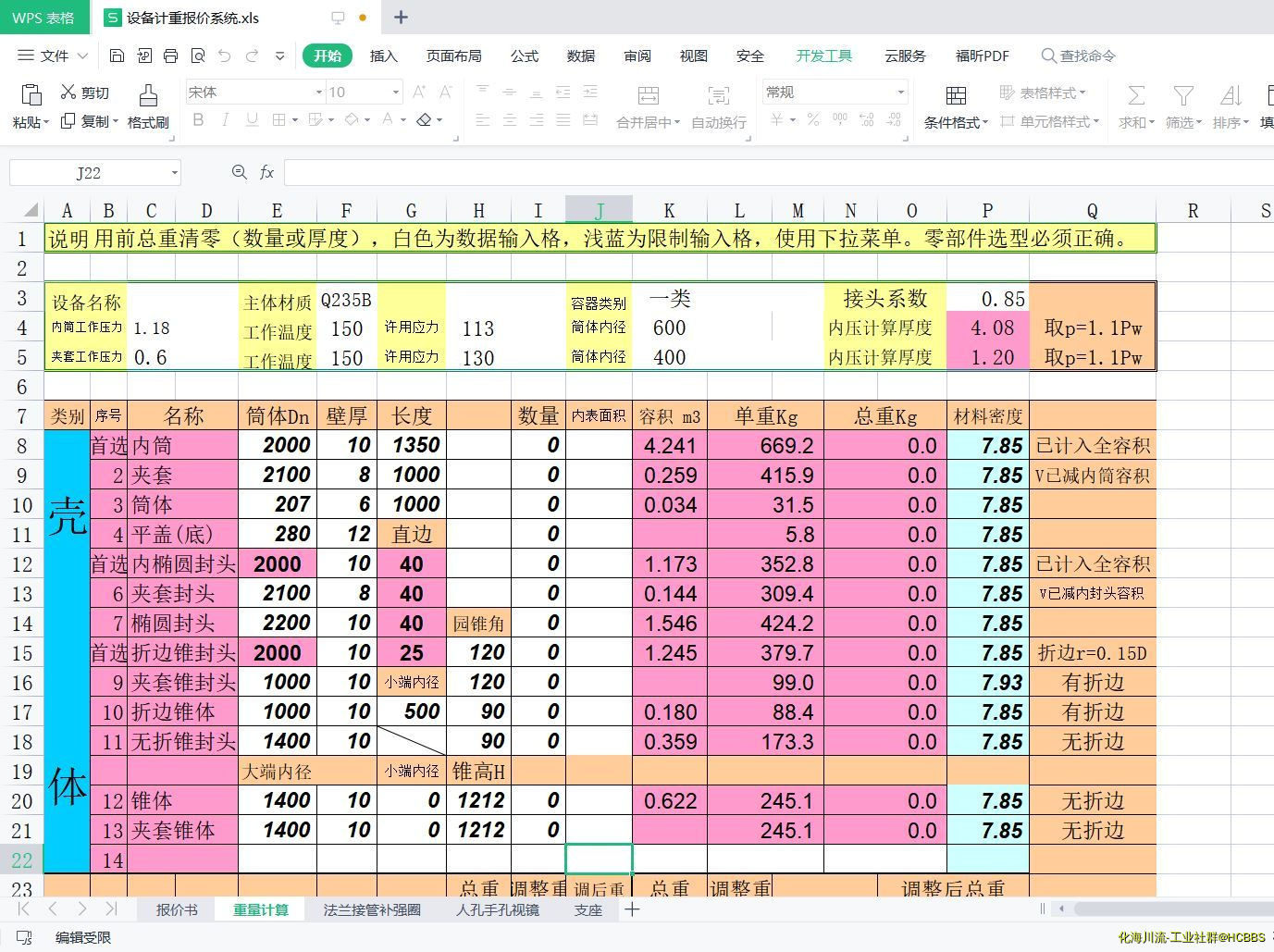Screen dimensions: 1274x952
Task: Click the Print icon
Action: tap(170, 56)
